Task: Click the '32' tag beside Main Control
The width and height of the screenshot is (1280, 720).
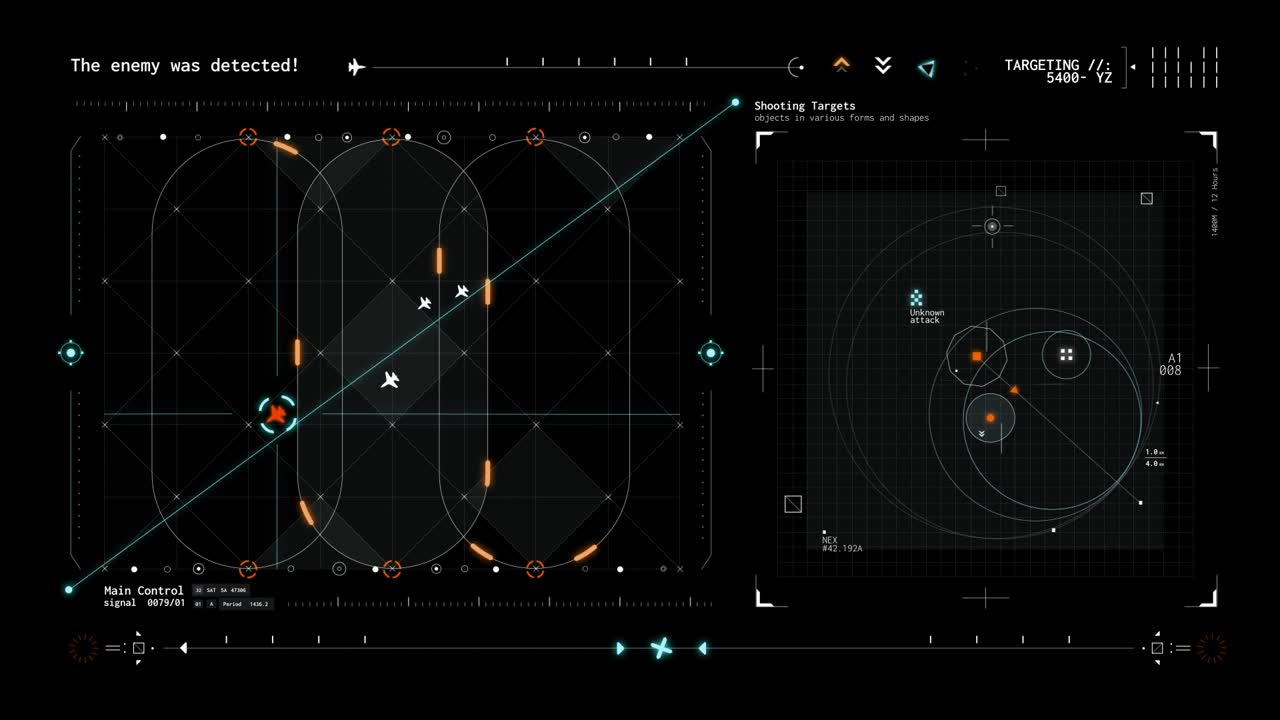Action: click(198, 591)
